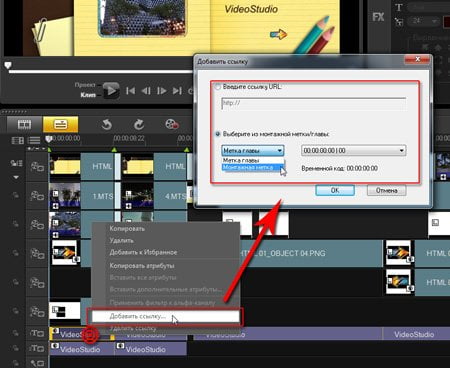
Task: Open the FX filter tab
Action: 378,17
